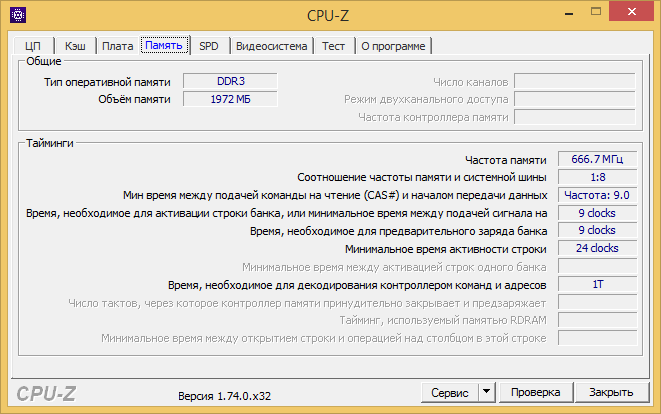Click the empty Число каналов field
The height and width of the screenshot is (414, 661).
click(575, 81)
